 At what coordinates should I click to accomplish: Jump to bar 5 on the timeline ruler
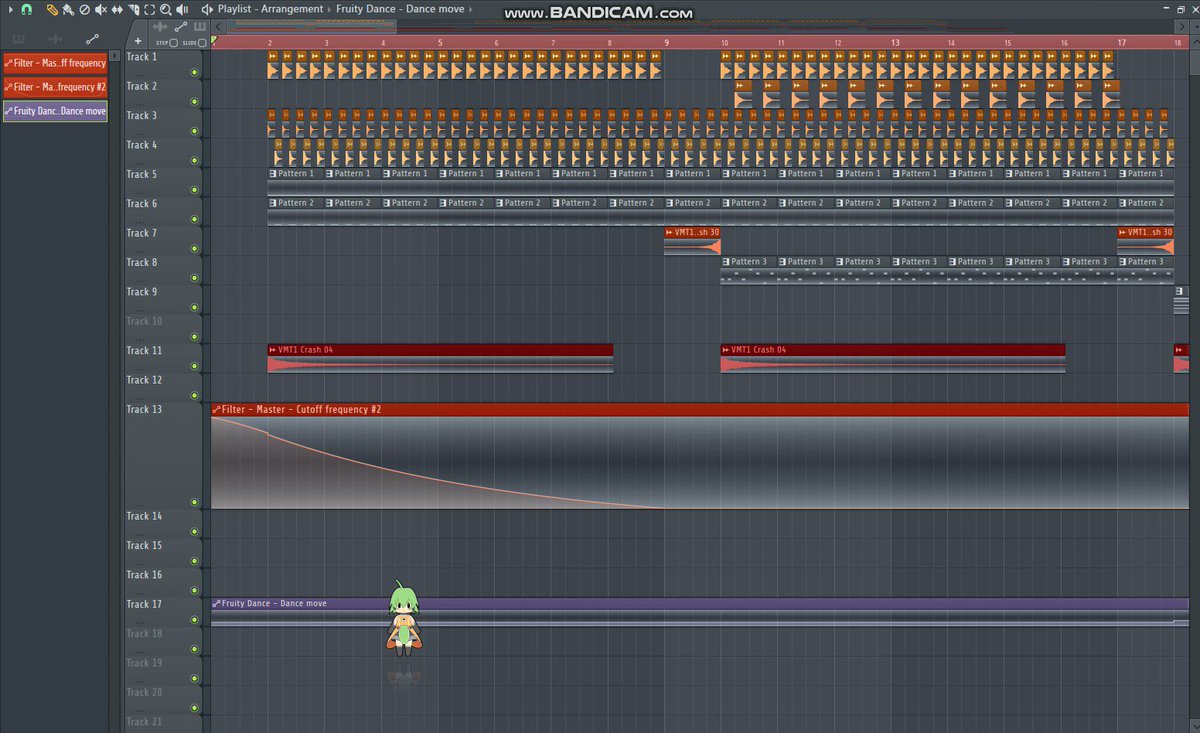tap(439, 43)
